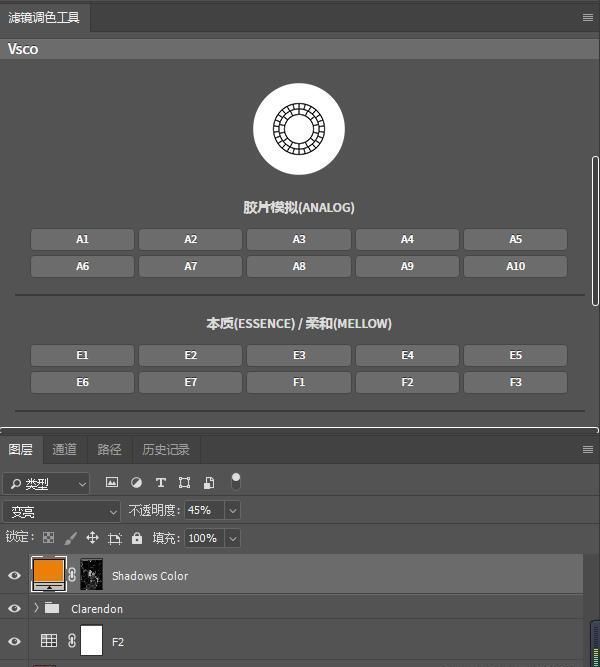This screenshot has height=667, width=600.
Task: Apply the E3 filter
Action: pyautogui.click(x=299, y=356)
